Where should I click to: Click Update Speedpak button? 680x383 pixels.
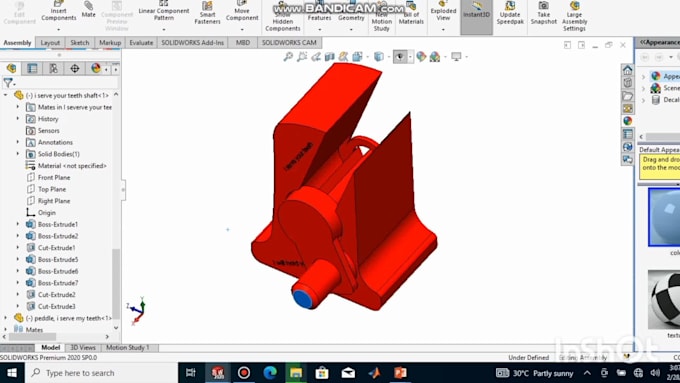point(510,13)
